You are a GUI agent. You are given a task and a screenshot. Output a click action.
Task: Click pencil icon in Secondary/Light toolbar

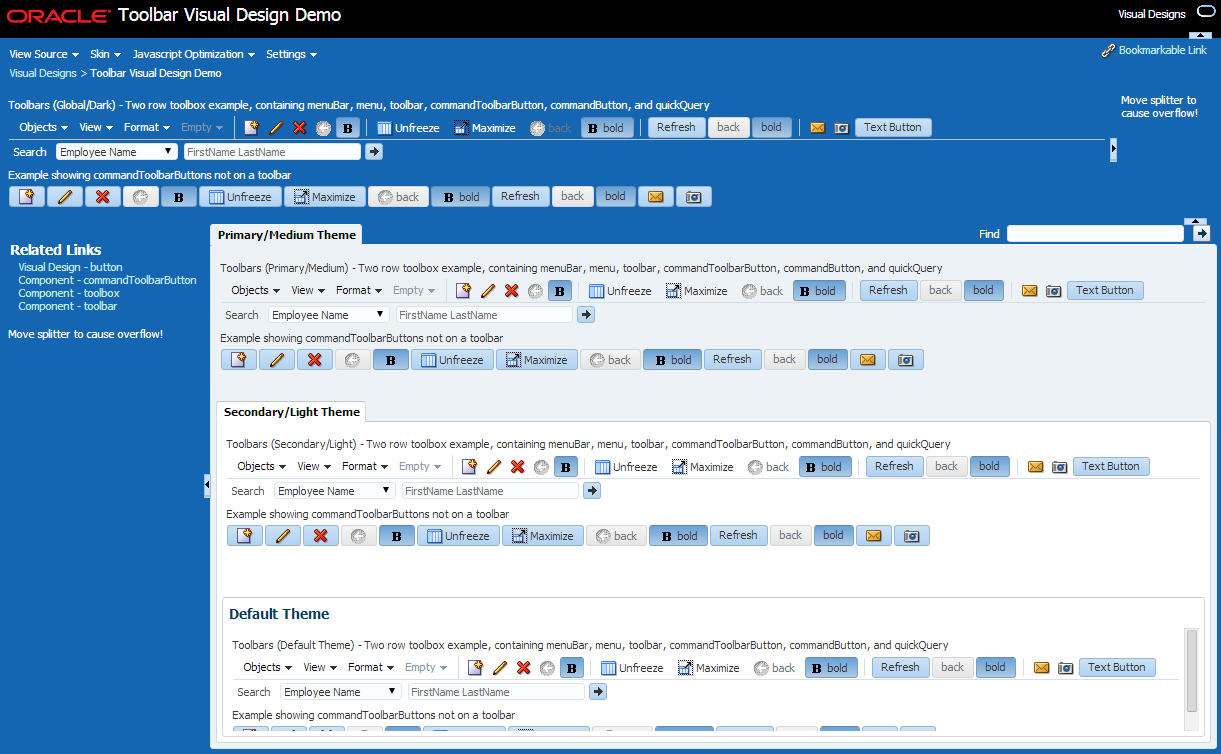pyautogui.click(x=494, y=467)
